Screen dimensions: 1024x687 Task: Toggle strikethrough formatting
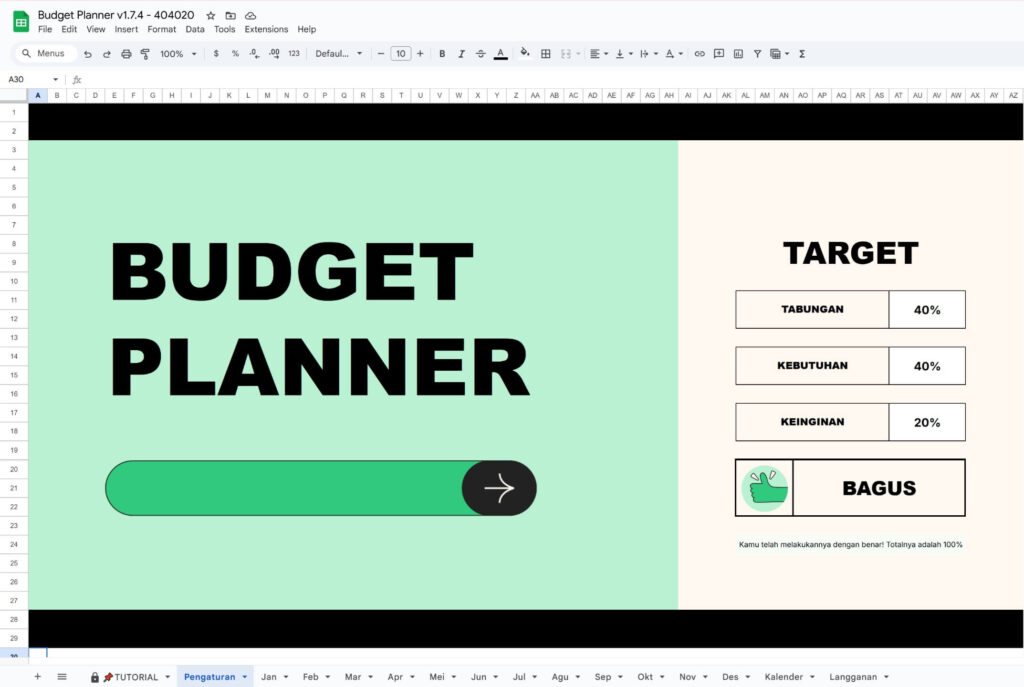[481, 54]
